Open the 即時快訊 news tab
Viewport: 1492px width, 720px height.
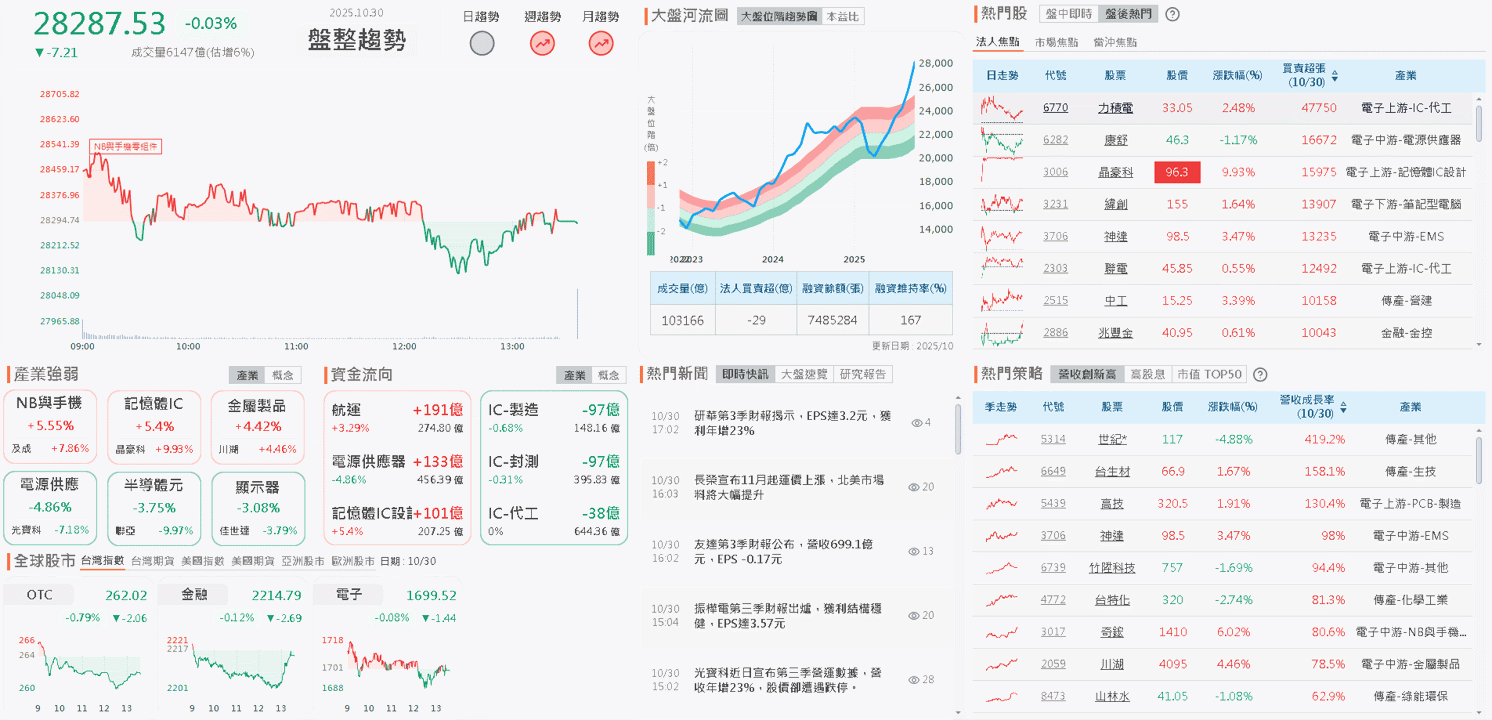(x=746, y=374)
